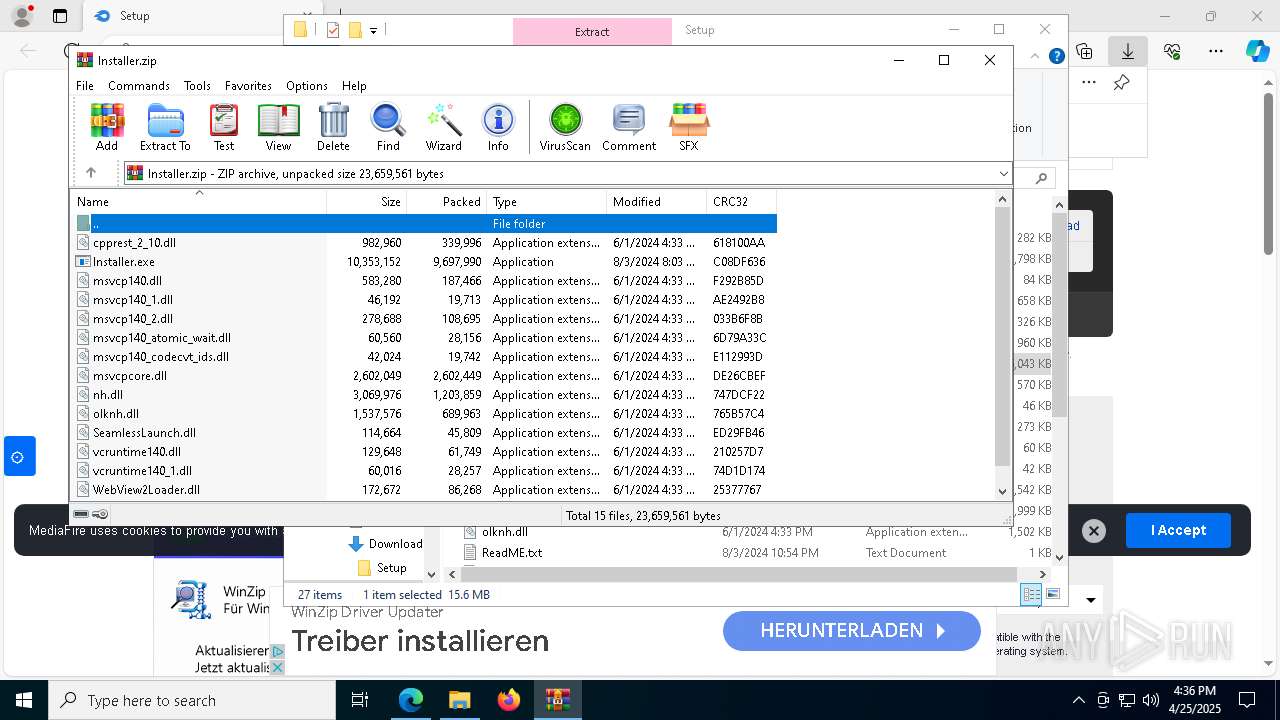Sort by Packed column header
The width and height of the screenshot is (1280, 720).
click(446, 201)
